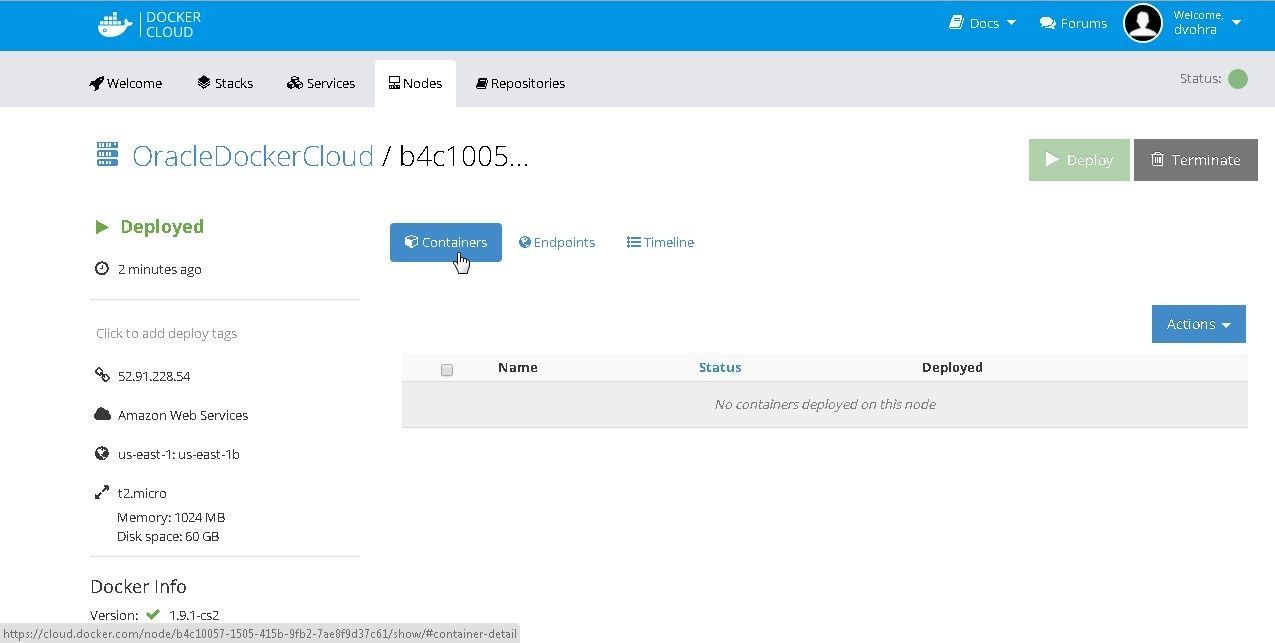Click the 2 minutes ago timestamp
The width and height of the screenshot is (1275, 643).
point(160,269)
